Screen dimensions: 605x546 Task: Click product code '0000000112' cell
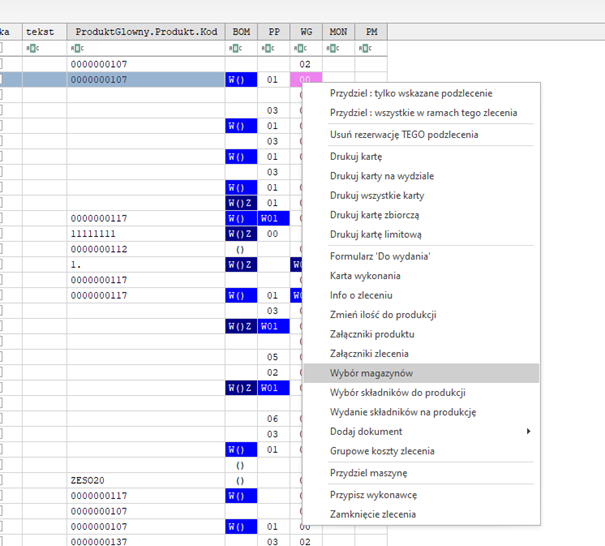146,249
